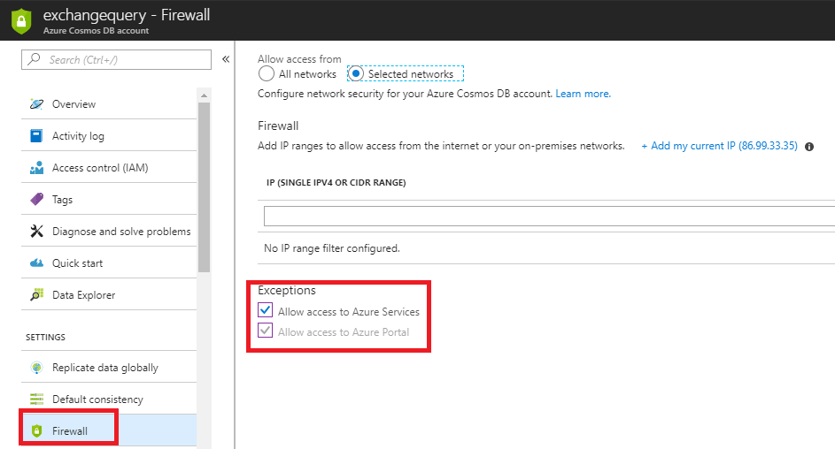
Task: Open the Learn more link
Action: click(583, 94)
